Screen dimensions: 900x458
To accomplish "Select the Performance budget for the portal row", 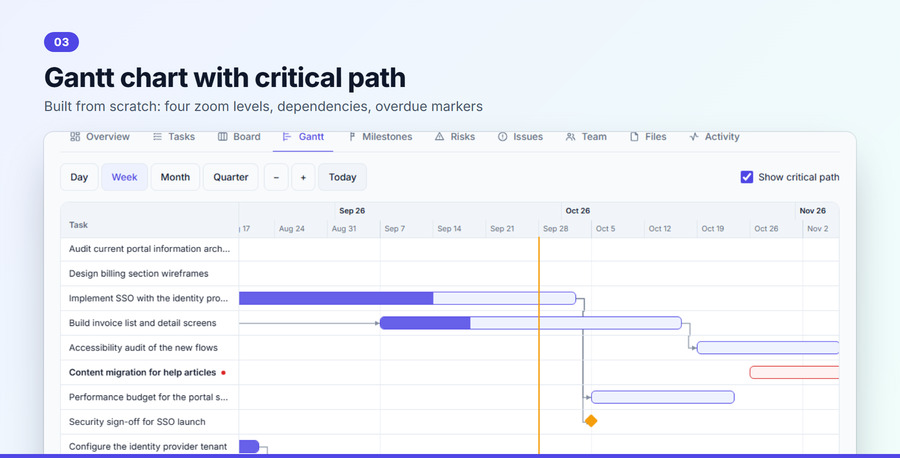I will coord(149,397).
